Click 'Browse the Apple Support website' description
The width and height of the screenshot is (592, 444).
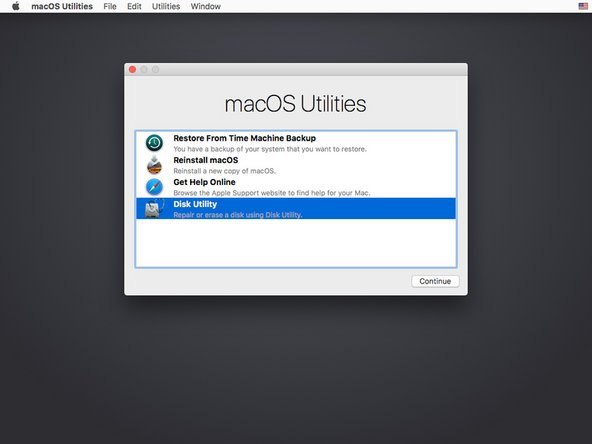point(271,193)
